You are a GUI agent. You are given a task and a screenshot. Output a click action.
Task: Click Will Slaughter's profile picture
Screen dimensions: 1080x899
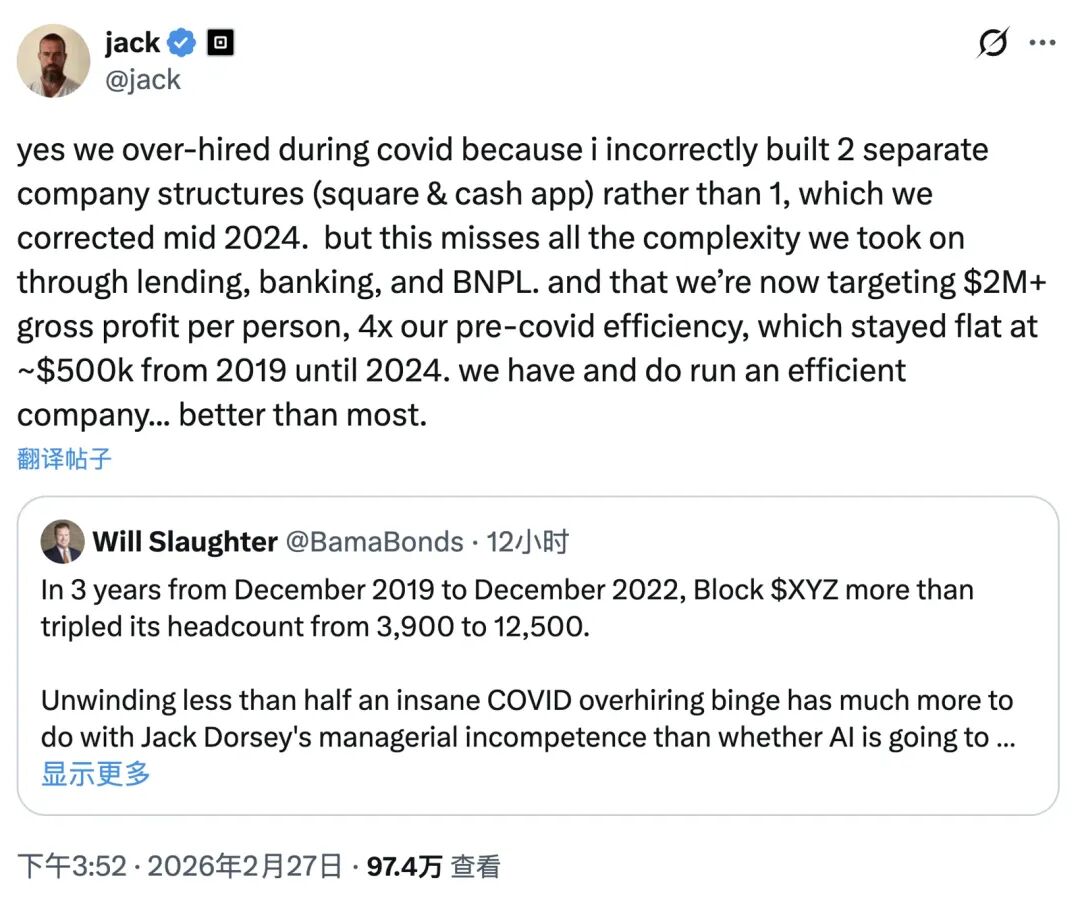(x=62, y=541)
